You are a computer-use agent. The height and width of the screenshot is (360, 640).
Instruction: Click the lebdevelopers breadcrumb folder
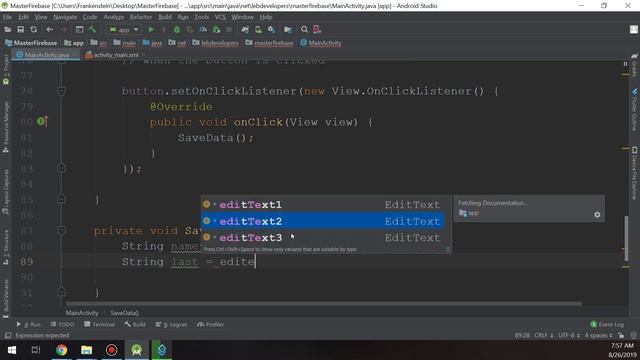(x=216, y=43)
